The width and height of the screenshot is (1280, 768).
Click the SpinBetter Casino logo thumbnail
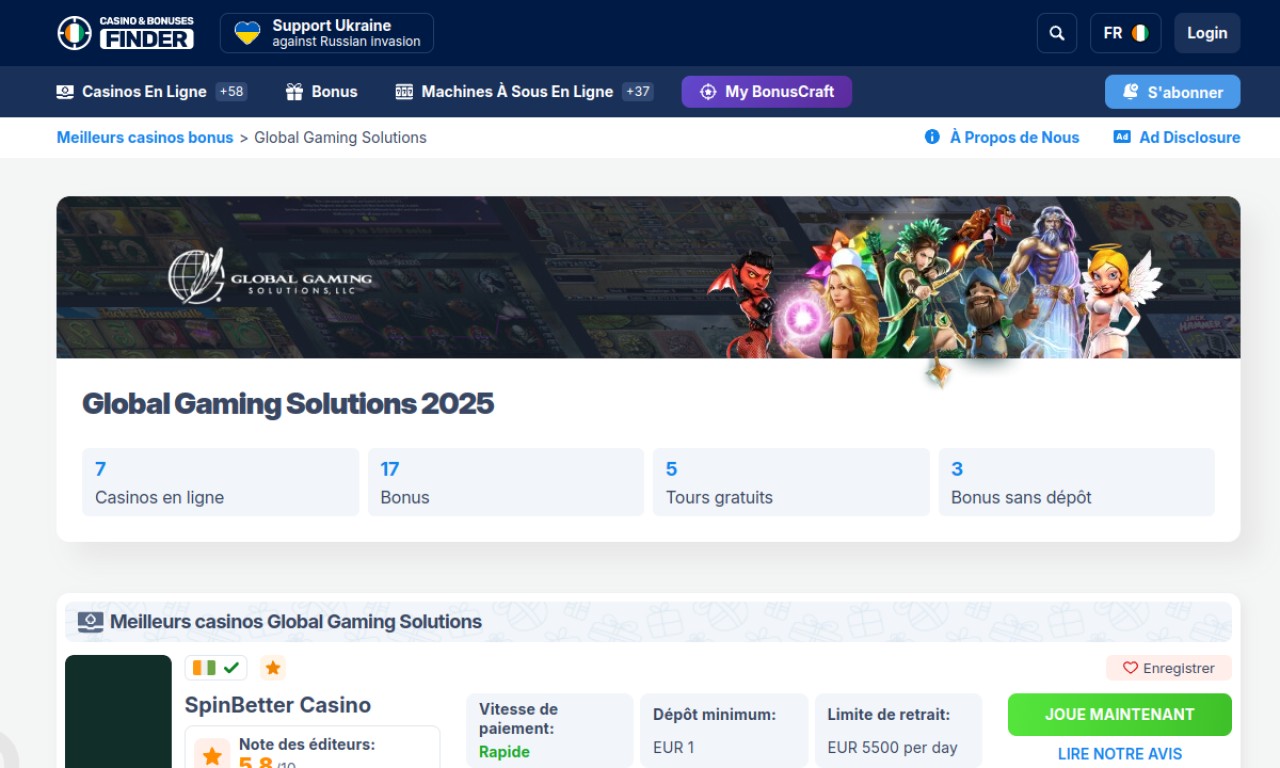pos(118,711)
